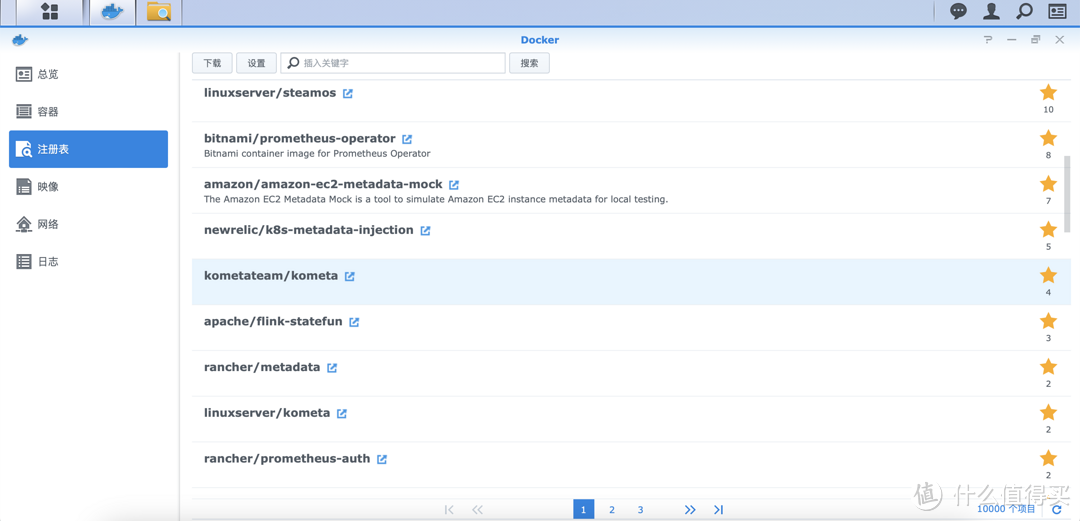Click the 搜索 search button
Image resolution: width=1080 pixels, height=521 pixels.
coord(529,63)
